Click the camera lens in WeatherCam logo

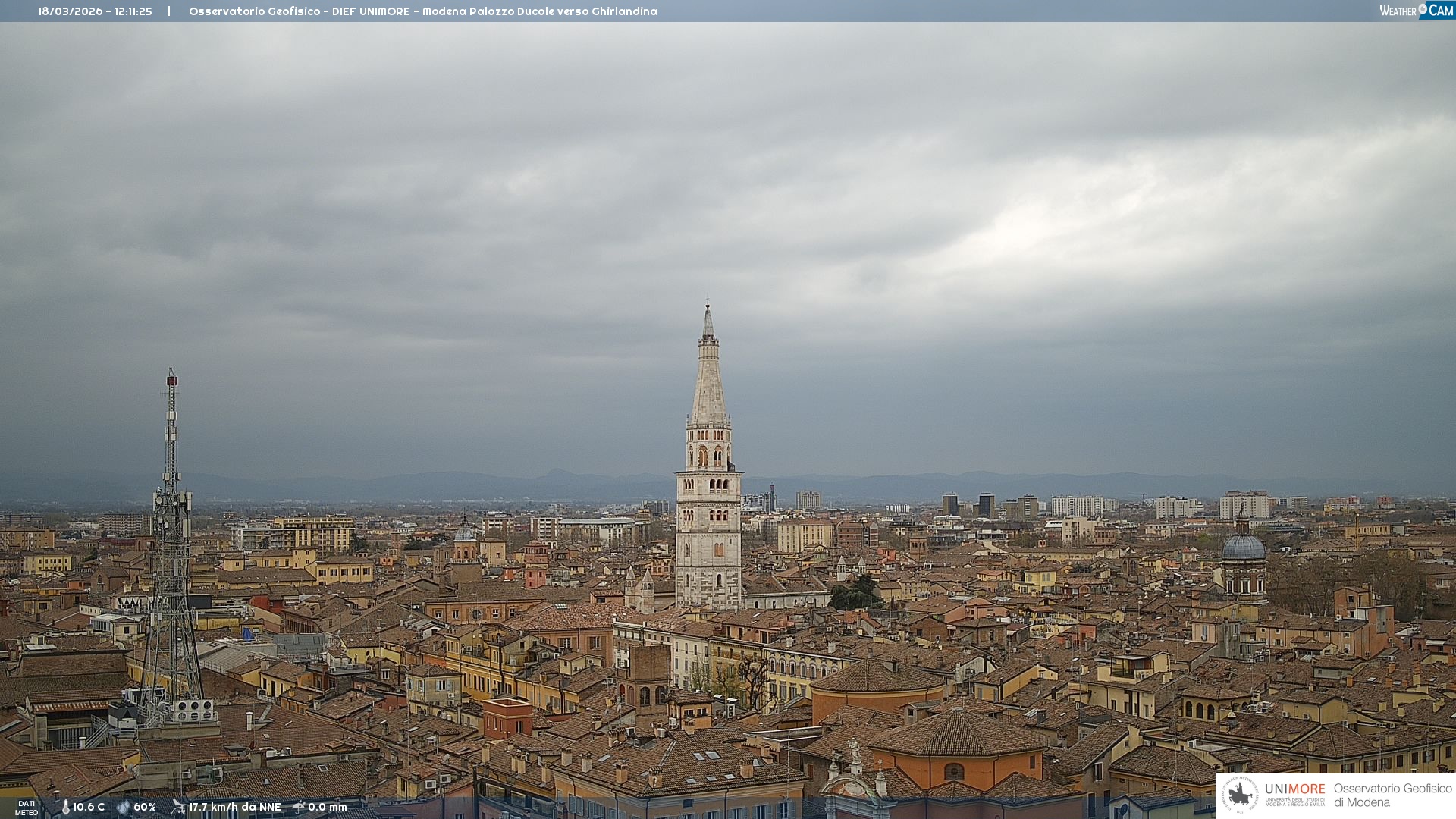point(1423,9)
